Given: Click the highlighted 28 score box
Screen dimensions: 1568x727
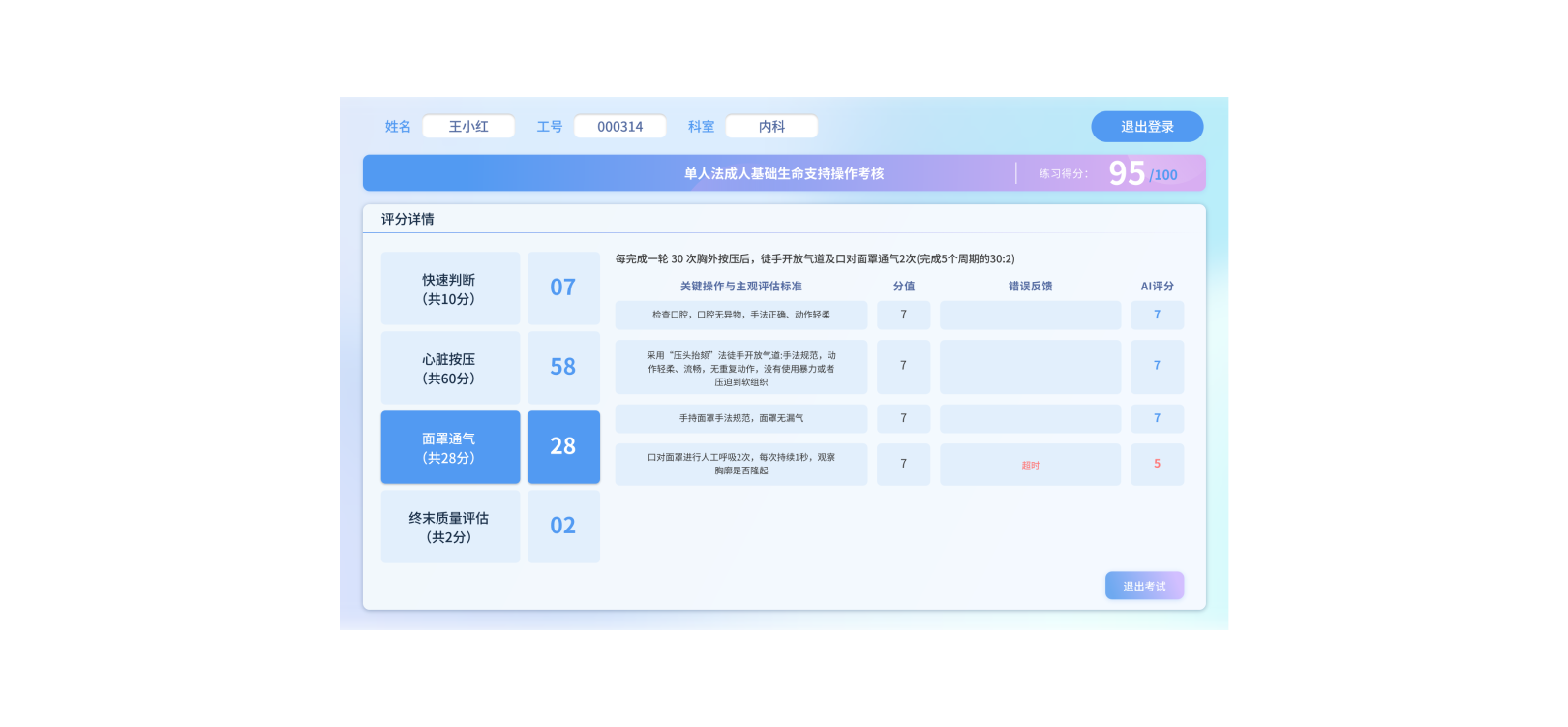Looking at the screenshot, I should pos(563,447).
